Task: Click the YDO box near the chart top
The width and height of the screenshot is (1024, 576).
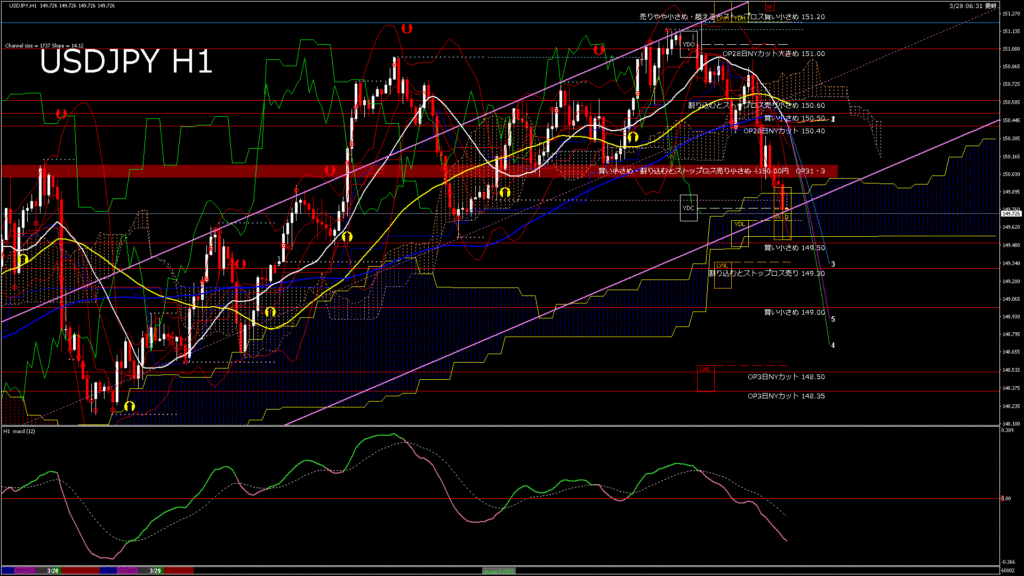Action: click(x=688, y=44)
